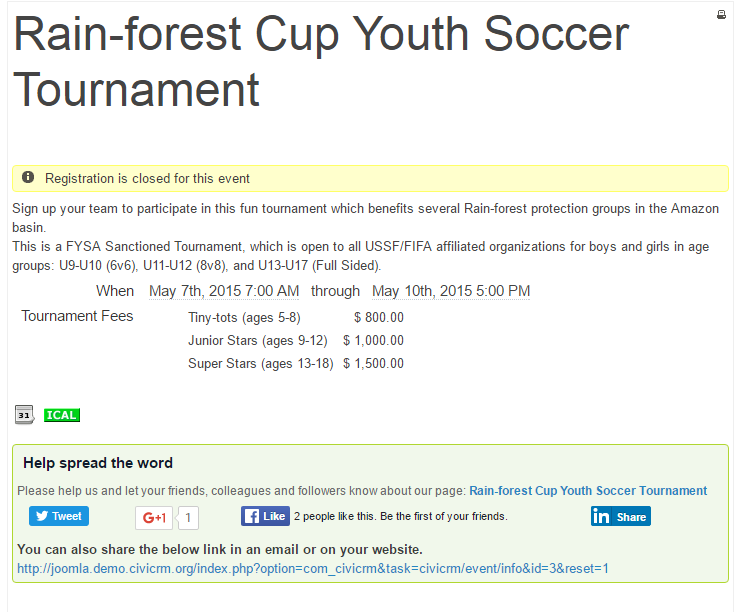
Task: Click the Facebook Like button
Action: [265, 516]
